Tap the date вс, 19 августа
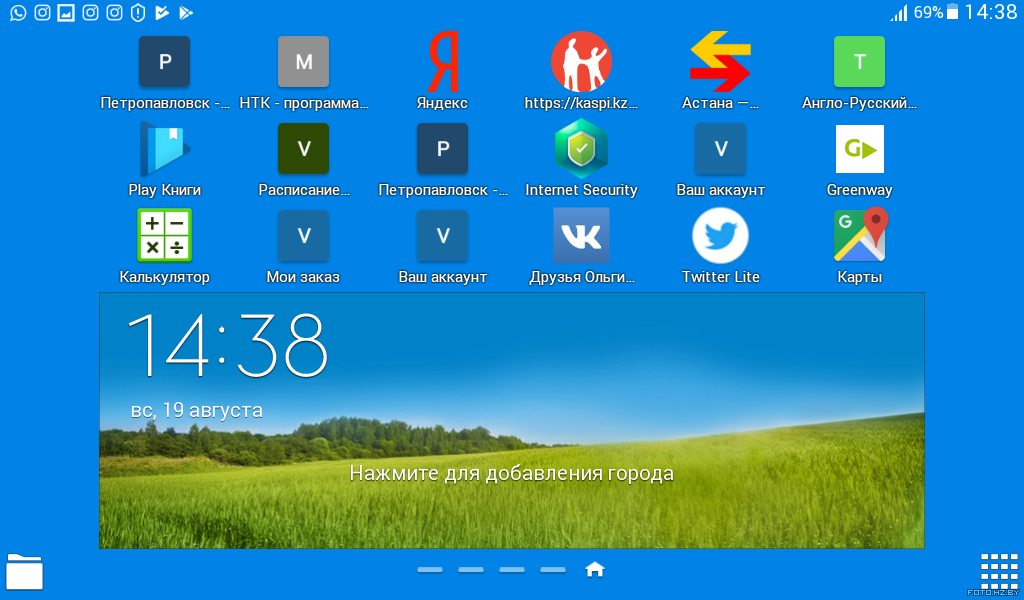The image size is (1024, 600). click(197, 411)
